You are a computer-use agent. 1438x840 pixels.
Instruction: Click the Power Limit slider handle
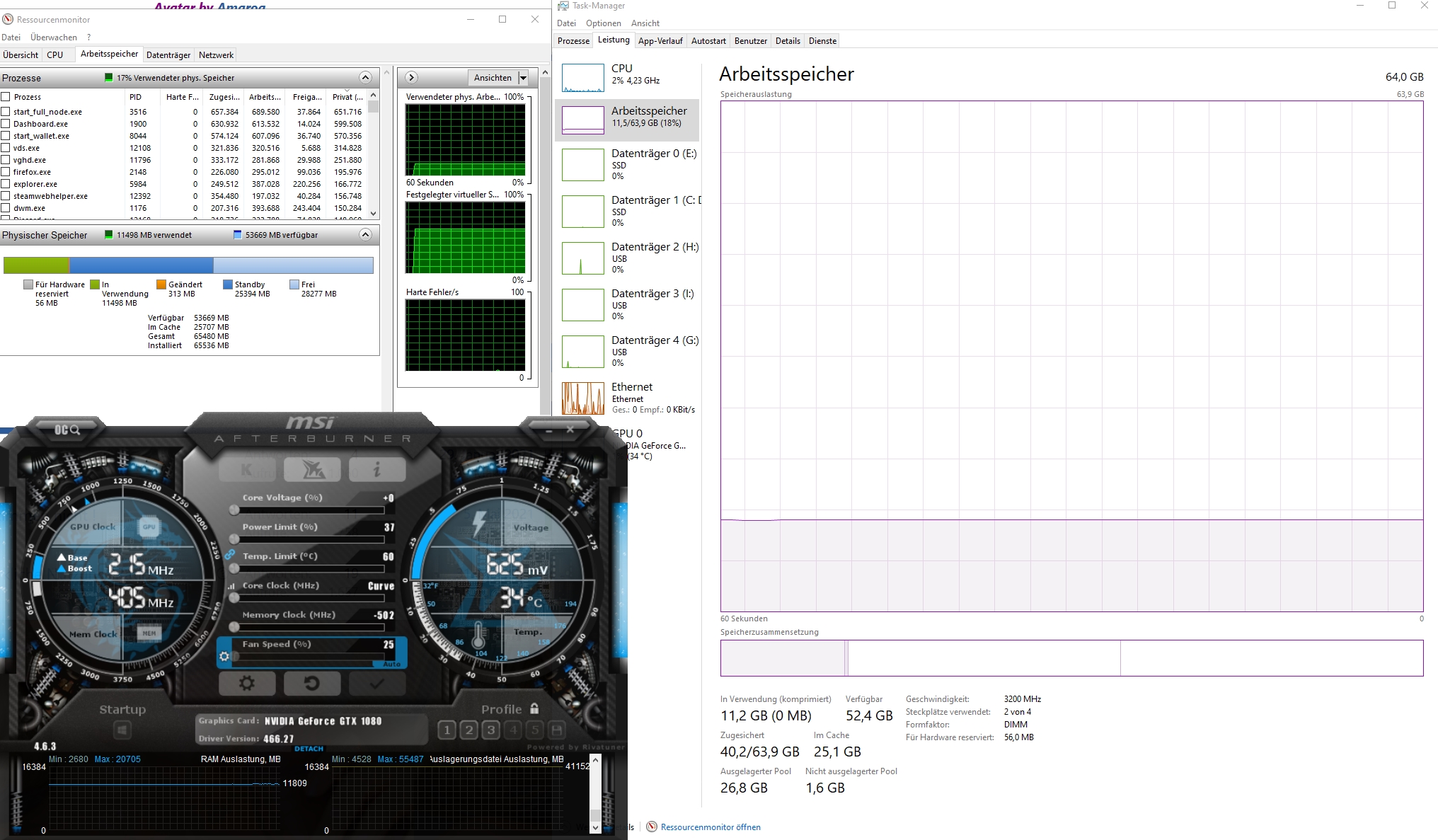tap(234, 539)
